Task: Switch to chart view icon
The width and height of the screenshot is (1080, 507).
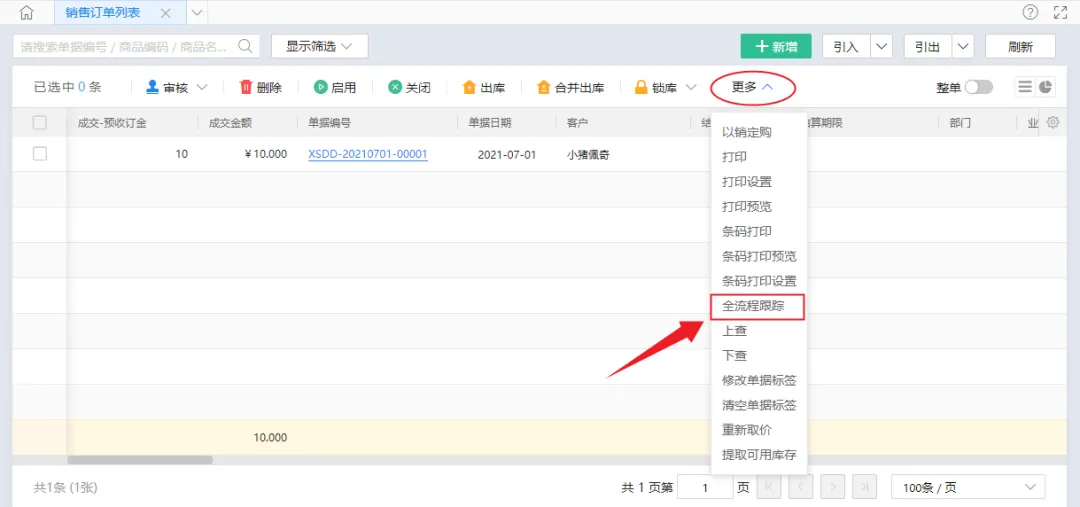Action: [x=1046, y=87]
